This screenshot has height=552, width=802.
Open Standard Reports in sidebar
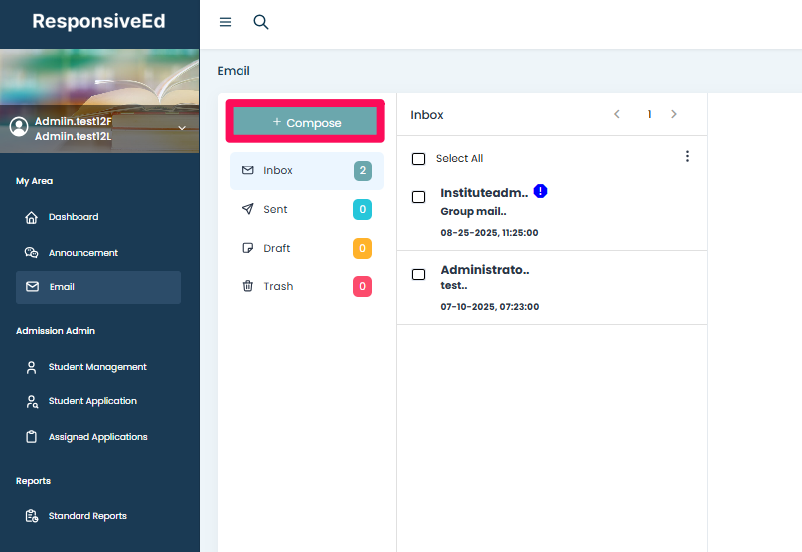[87, 516]
